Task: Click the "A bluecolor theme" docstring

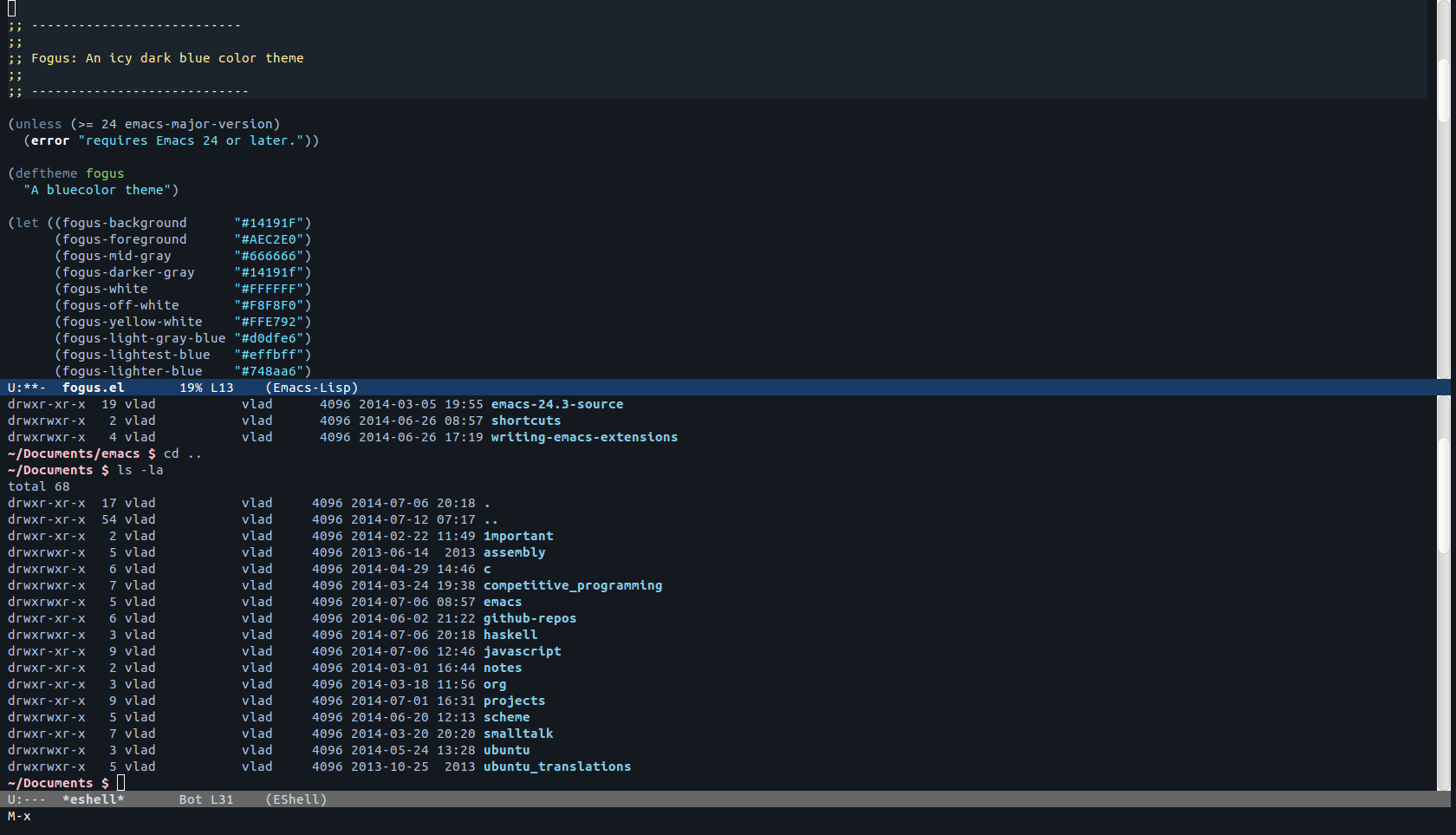Action: (97, 190)
